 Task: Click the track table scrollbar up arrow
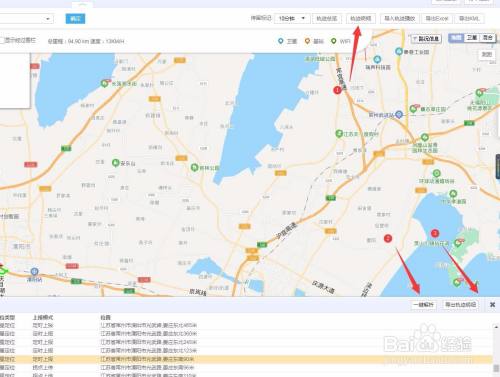496,327
